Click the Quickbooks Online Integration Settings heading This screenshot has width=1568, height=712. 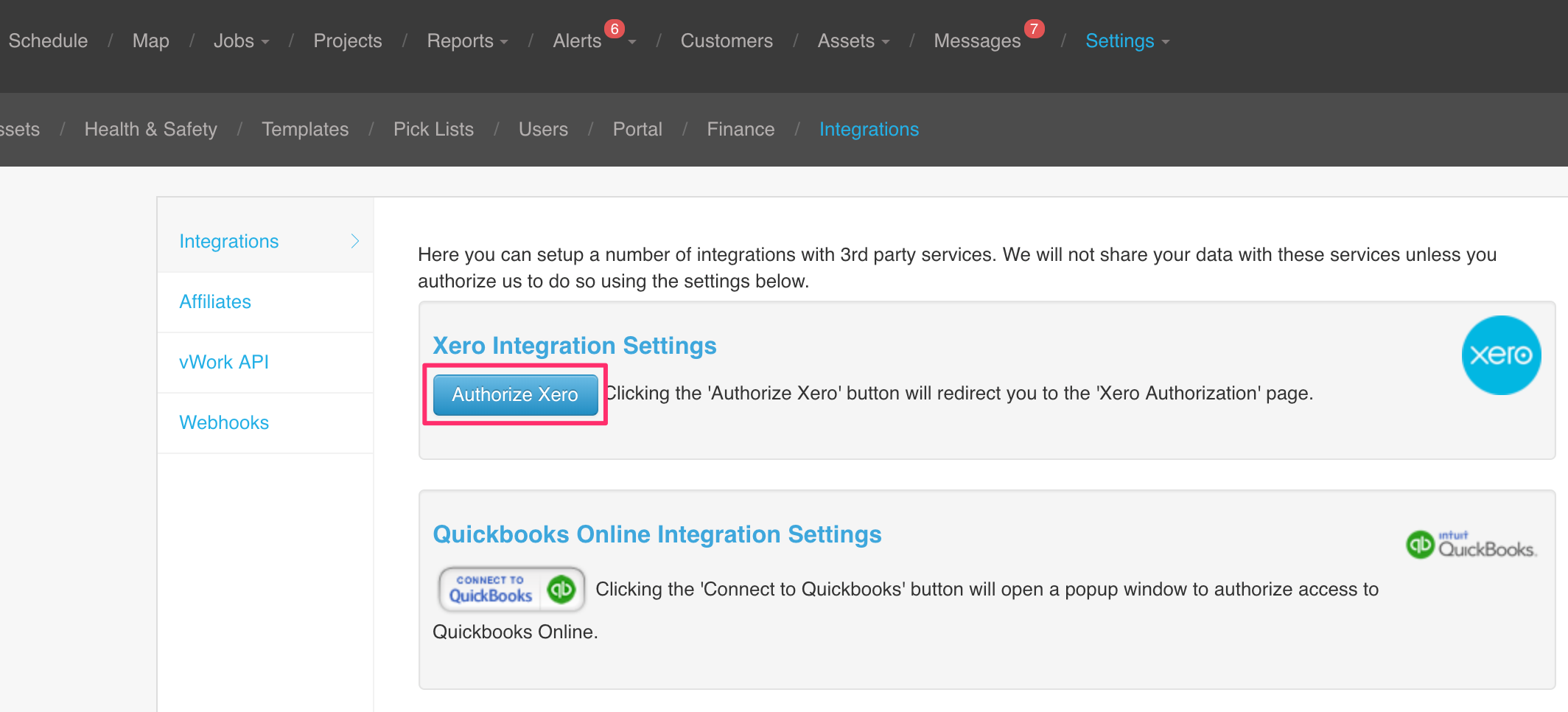[657, 534]
